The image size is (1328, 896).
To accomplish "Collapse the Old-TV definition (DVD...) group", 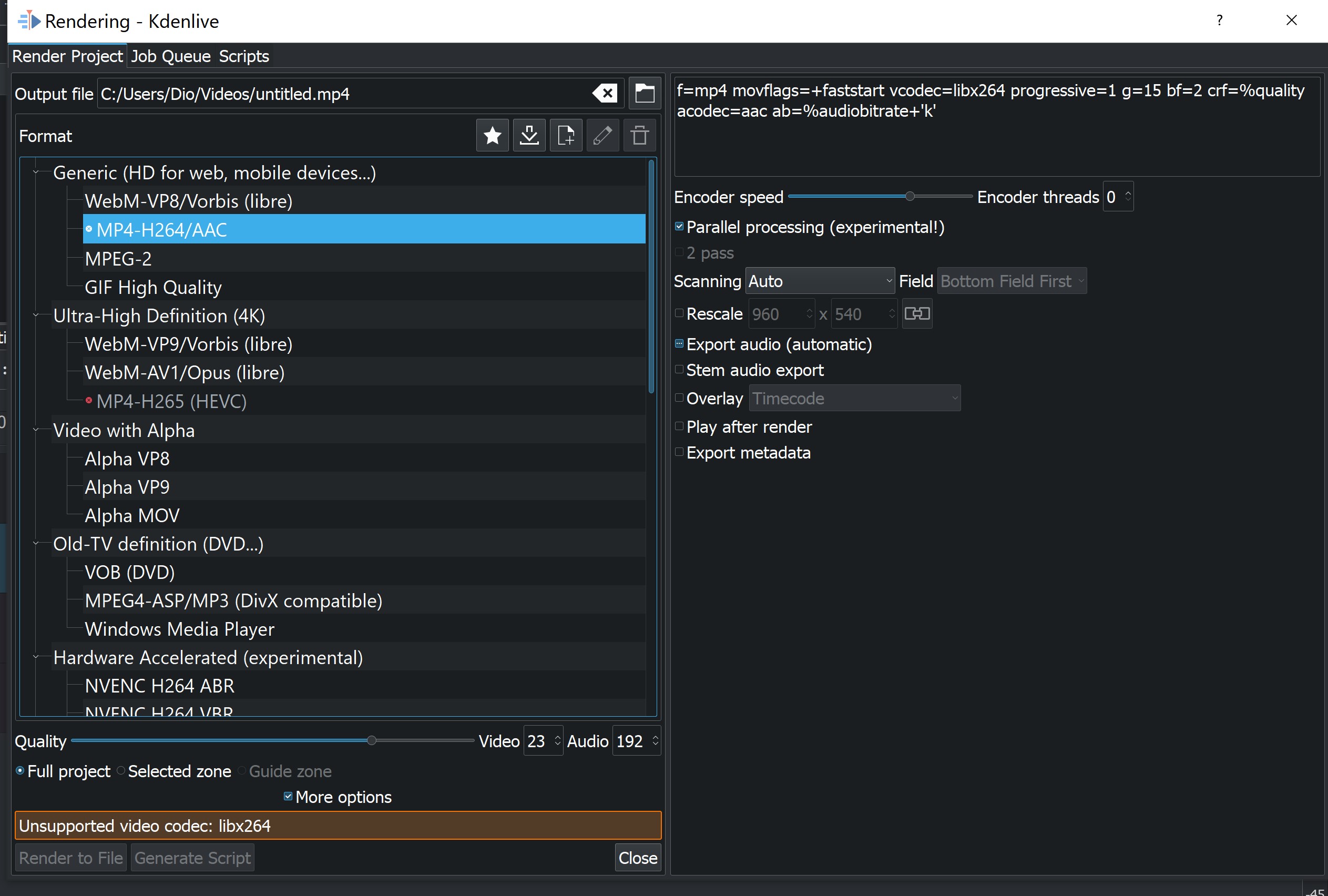I will [36, 543].
